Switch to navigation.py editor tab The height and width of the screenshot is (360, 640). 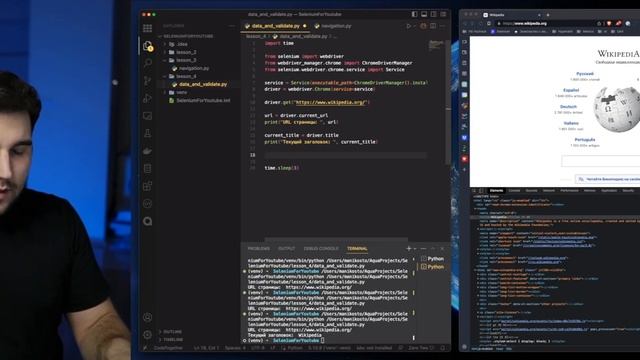coord(333,26)
